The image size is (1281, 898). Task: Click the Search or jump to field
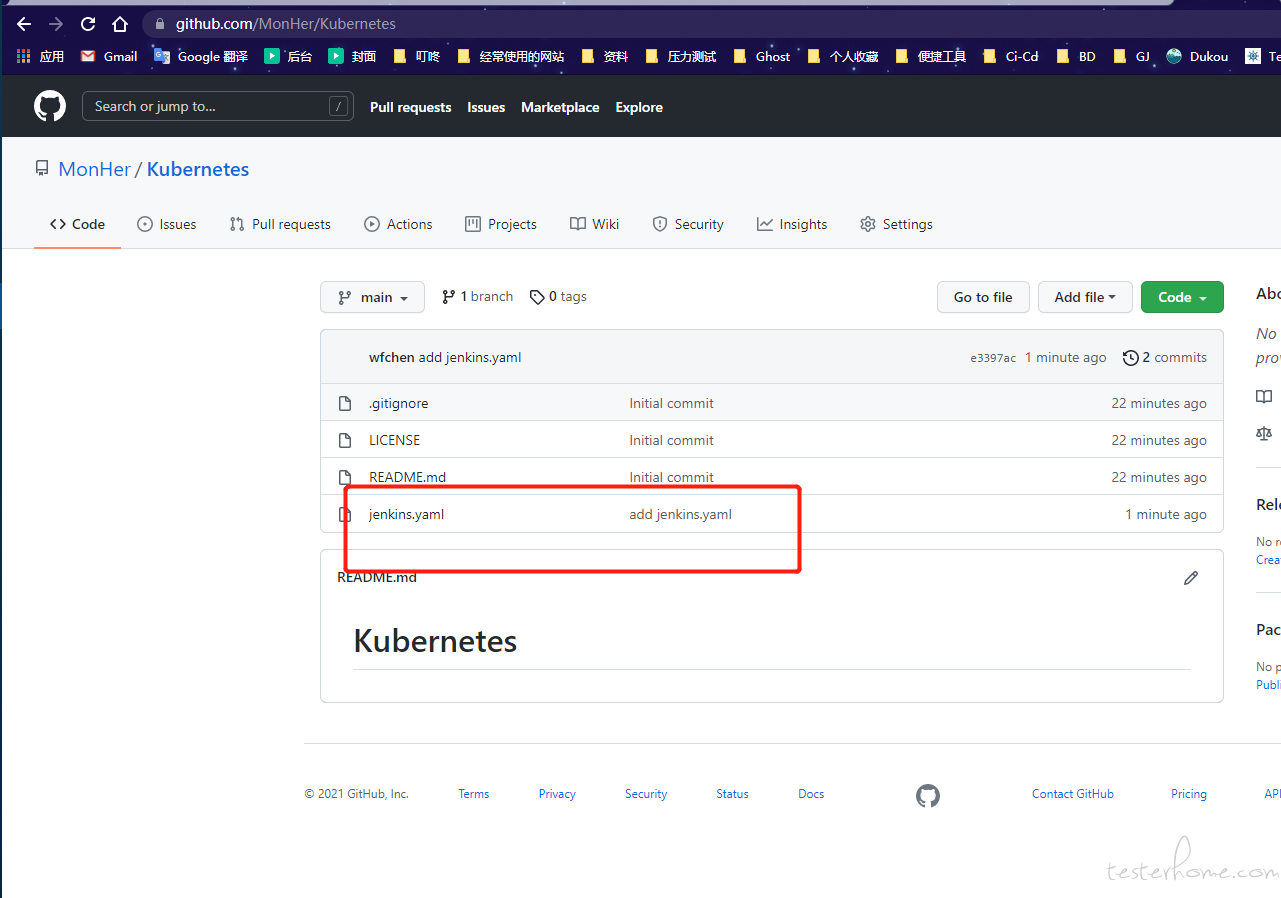[217, 106]
